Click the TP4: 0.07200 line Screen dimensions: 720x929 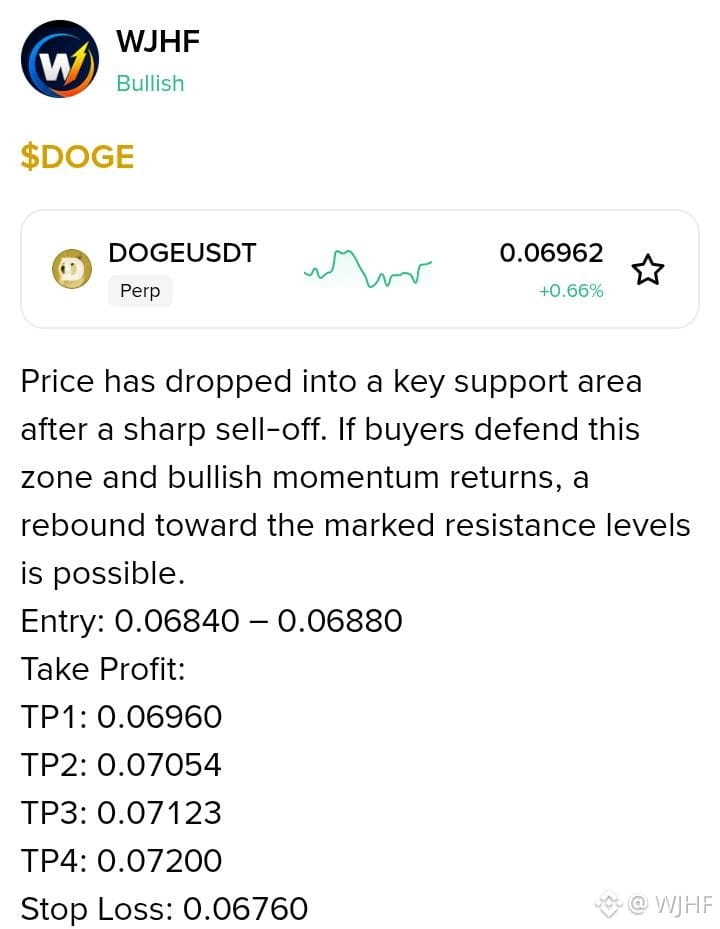[x=121, y=860]
